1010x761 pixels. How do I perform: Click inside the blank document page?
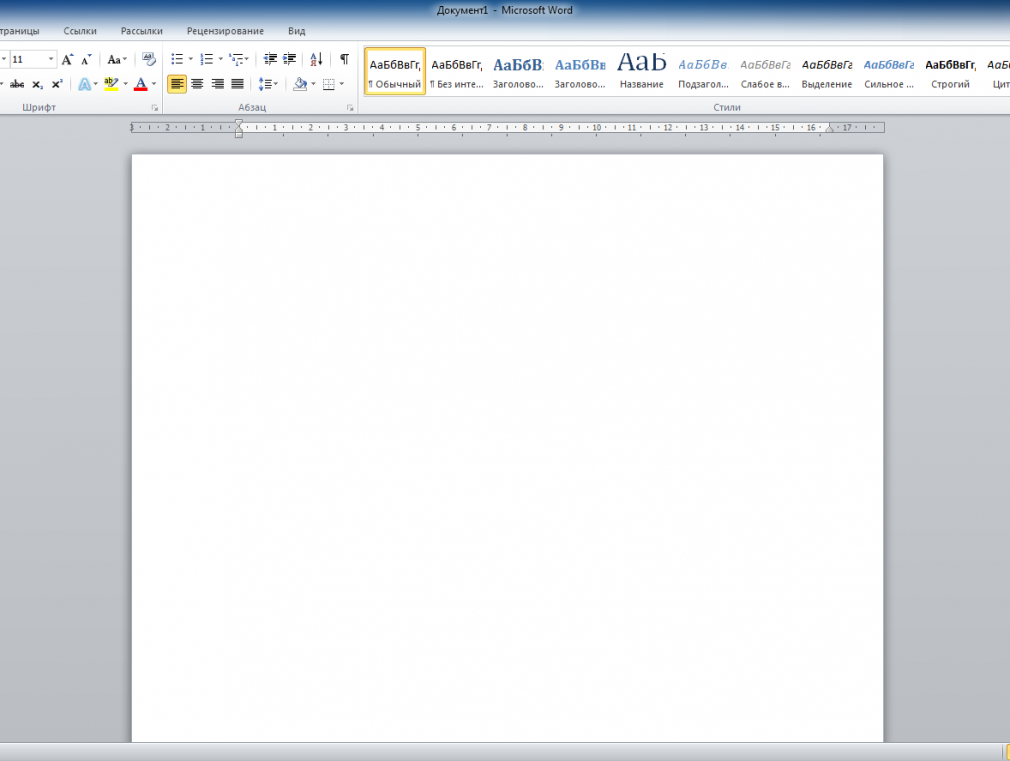508,448
